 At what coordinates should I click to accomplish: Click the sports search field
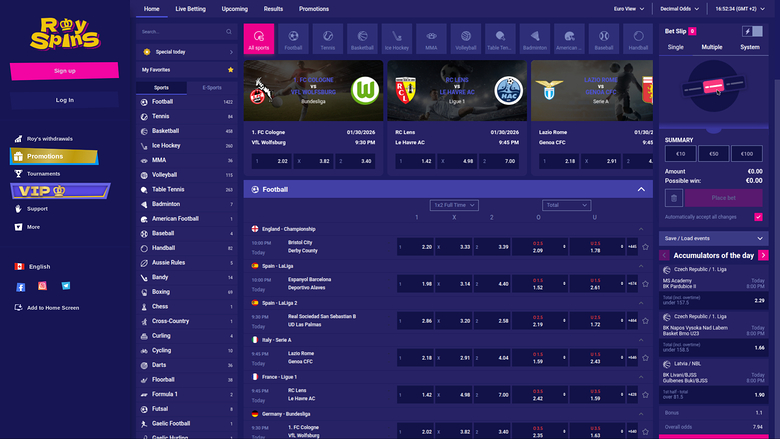186,32
